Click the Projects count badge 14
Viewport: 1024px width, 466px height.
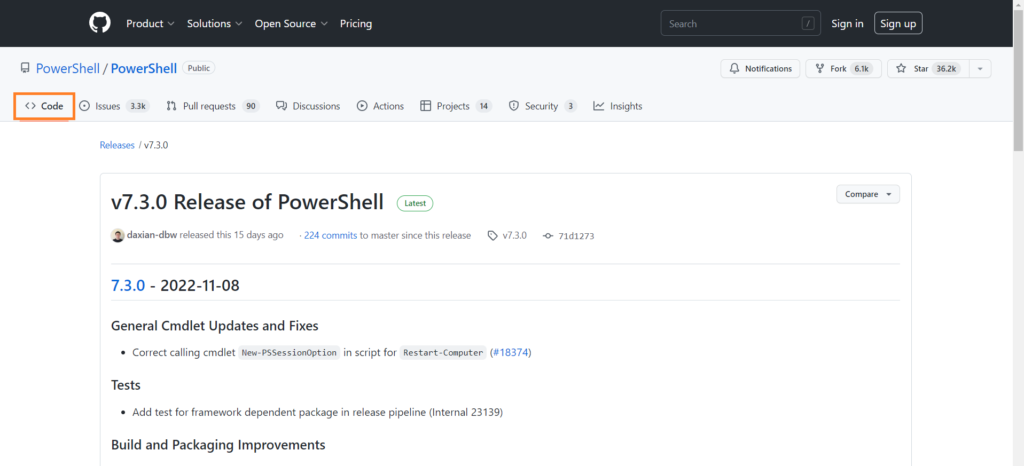483,106
